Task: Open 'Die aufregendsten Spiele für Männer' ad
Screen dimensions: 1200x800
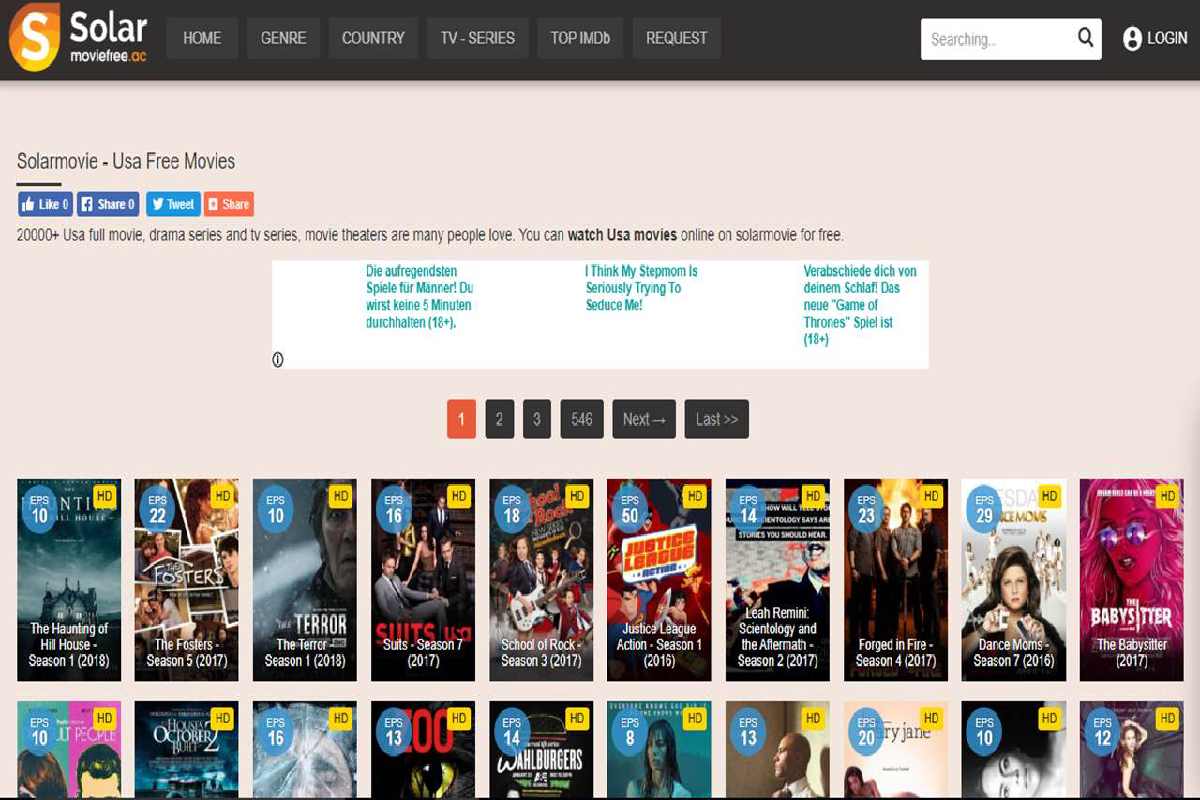Action: (419, 297)
